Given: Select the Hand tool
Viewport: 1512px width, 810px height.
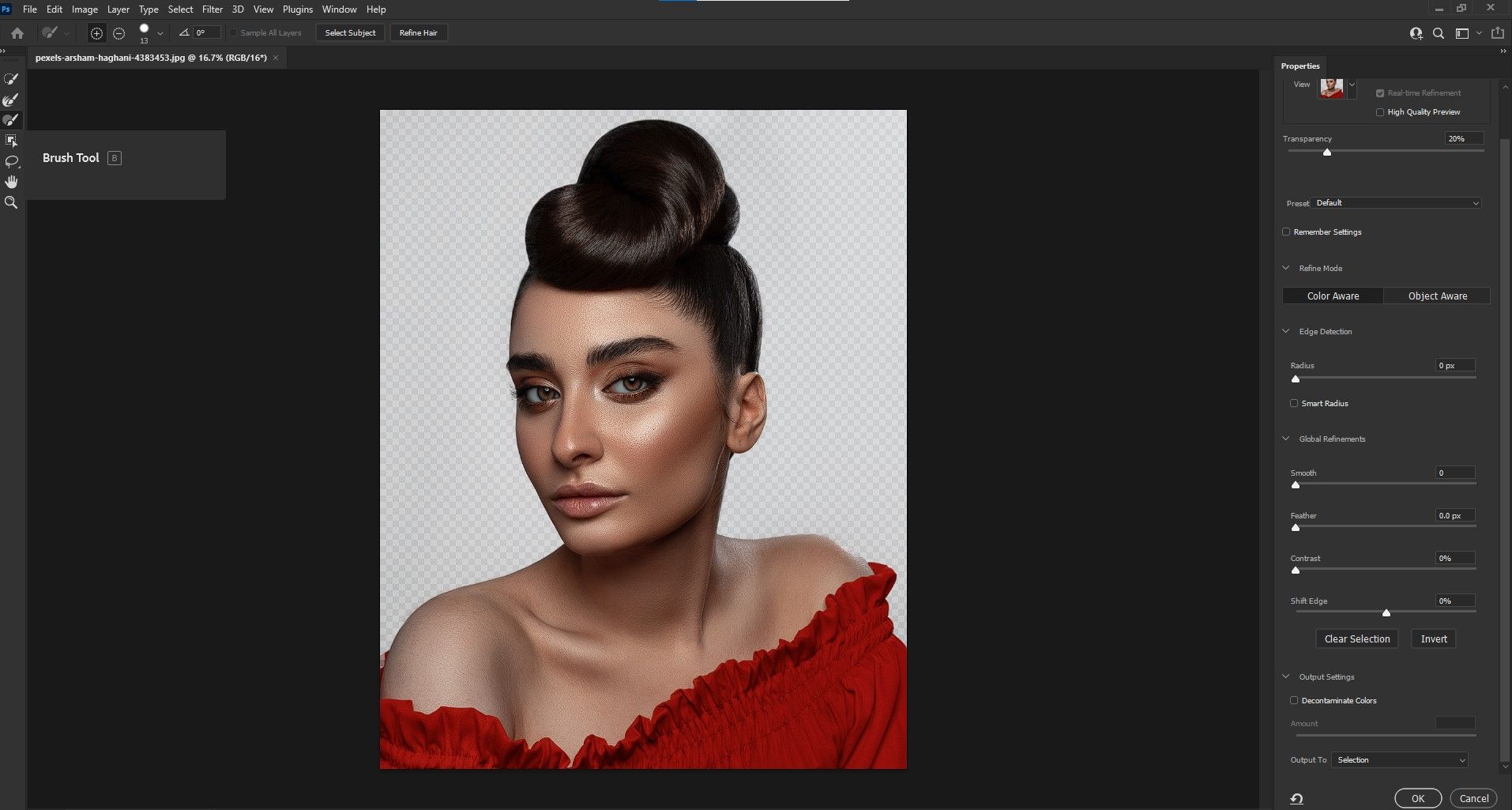Looking at the screenshot, I should point(11,182).
